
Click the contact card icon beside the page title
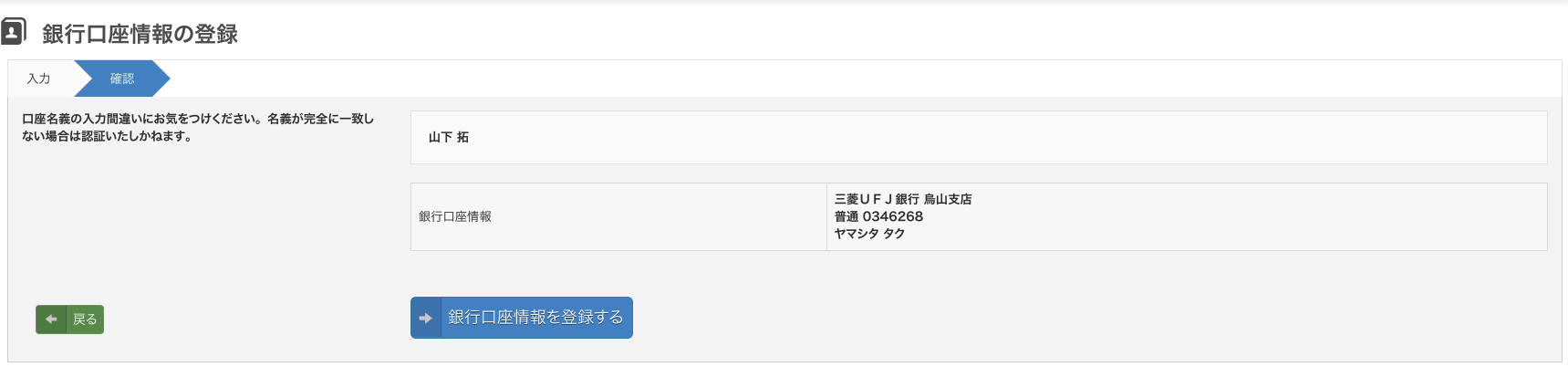[13, 33]
